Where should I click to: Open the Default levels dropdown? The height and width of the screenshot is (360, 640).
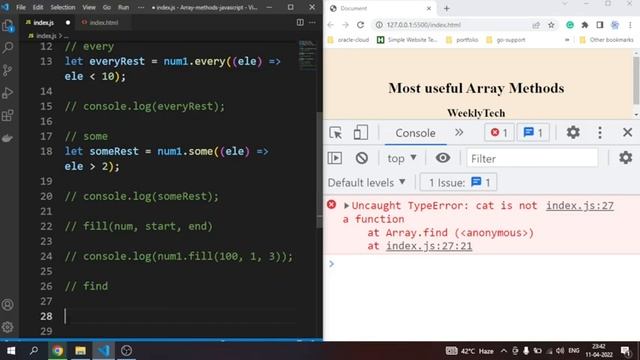[x=367, y=182]
